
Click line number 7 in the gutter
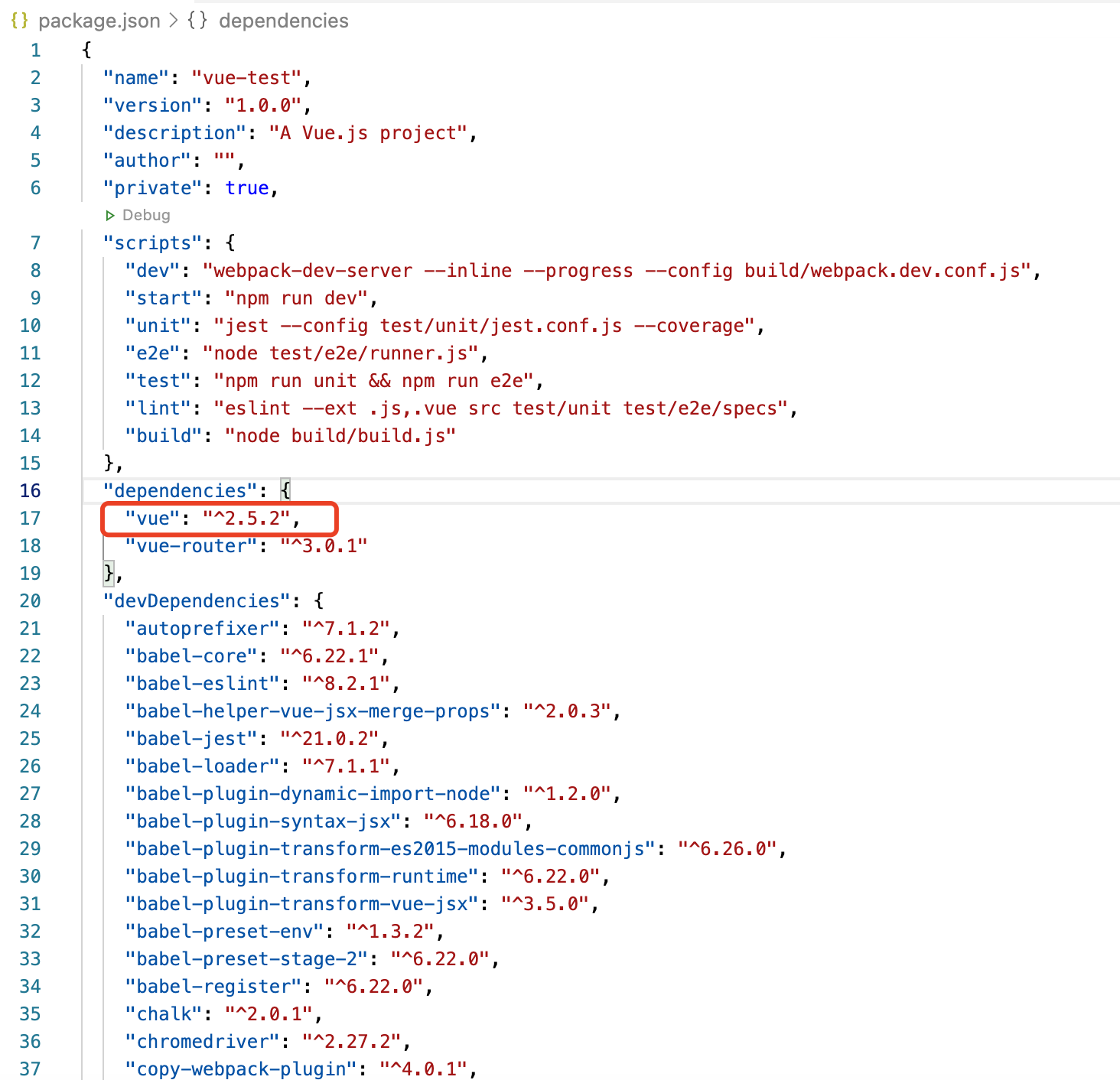35,243
